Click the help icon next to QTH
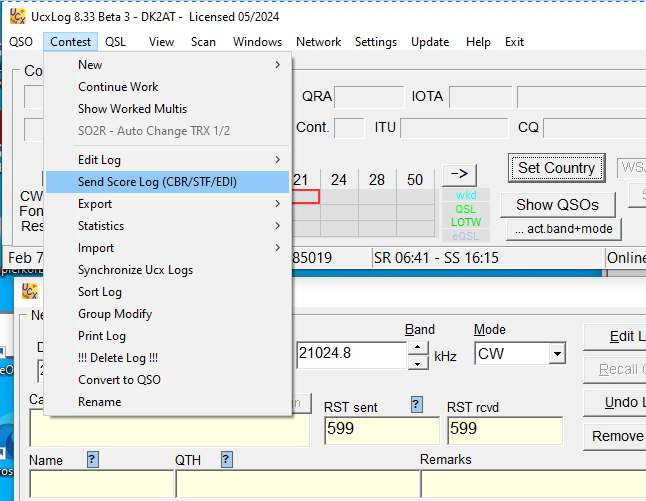The width and height of the screenshot is (646, 501). pos(227,459)
